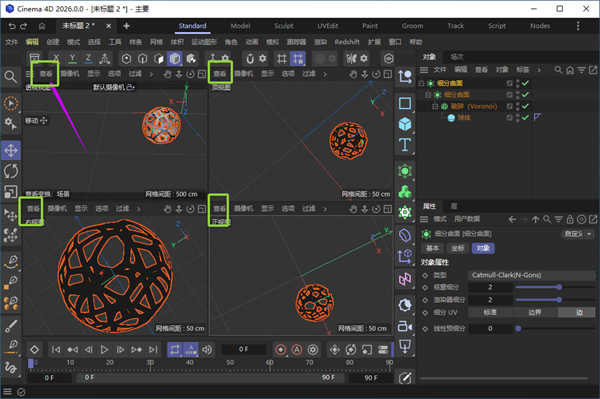Collapse the 破碎 (Voronoi) tree node
The width and height of the screenshot is (600, 399).
[x=435, y=106]
